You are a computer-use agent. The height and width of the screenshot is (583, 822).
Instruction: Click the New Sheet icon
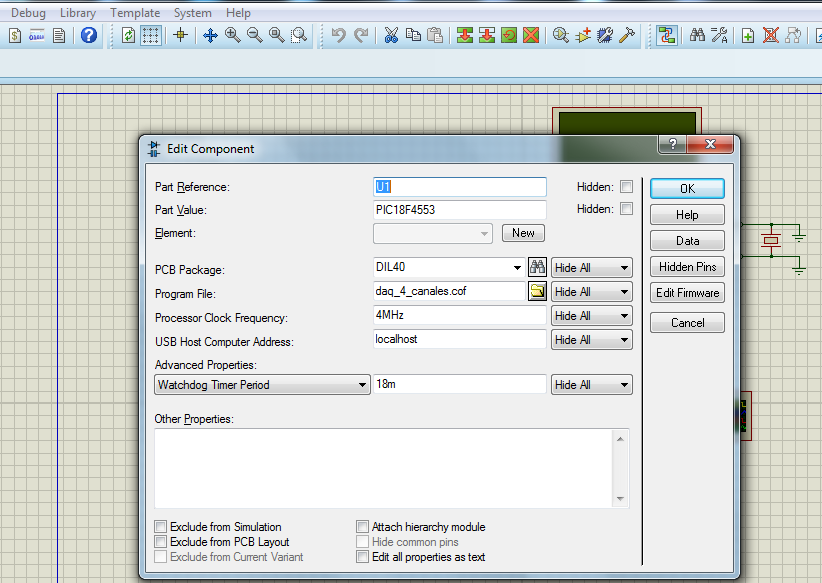coord(749,36)
